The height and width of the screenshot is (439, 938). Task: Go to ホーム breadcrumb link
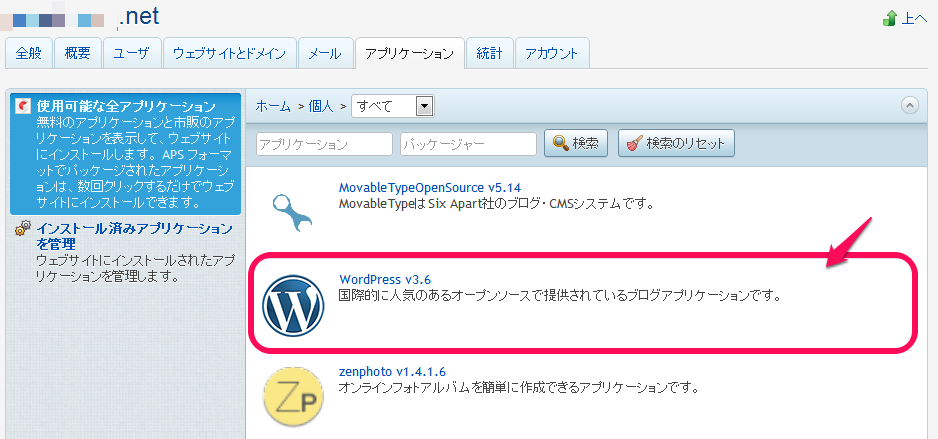tap(272, 106)
